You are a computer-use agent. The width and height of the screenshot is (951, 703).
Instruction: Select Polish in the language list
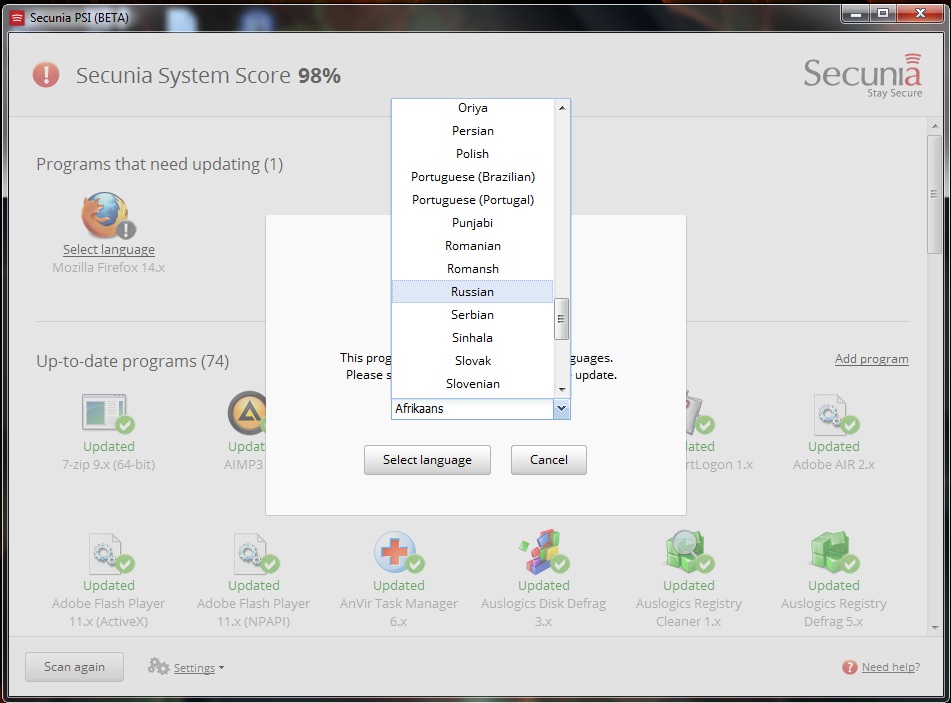pos(472,154)
